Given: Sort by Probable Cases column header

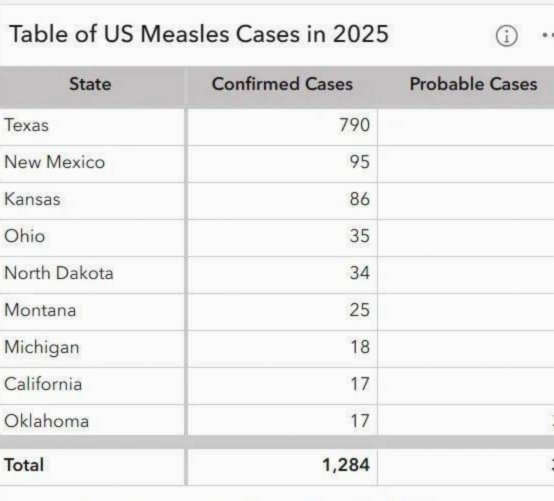Looking at the screenshot, I should tap(473, 84).
